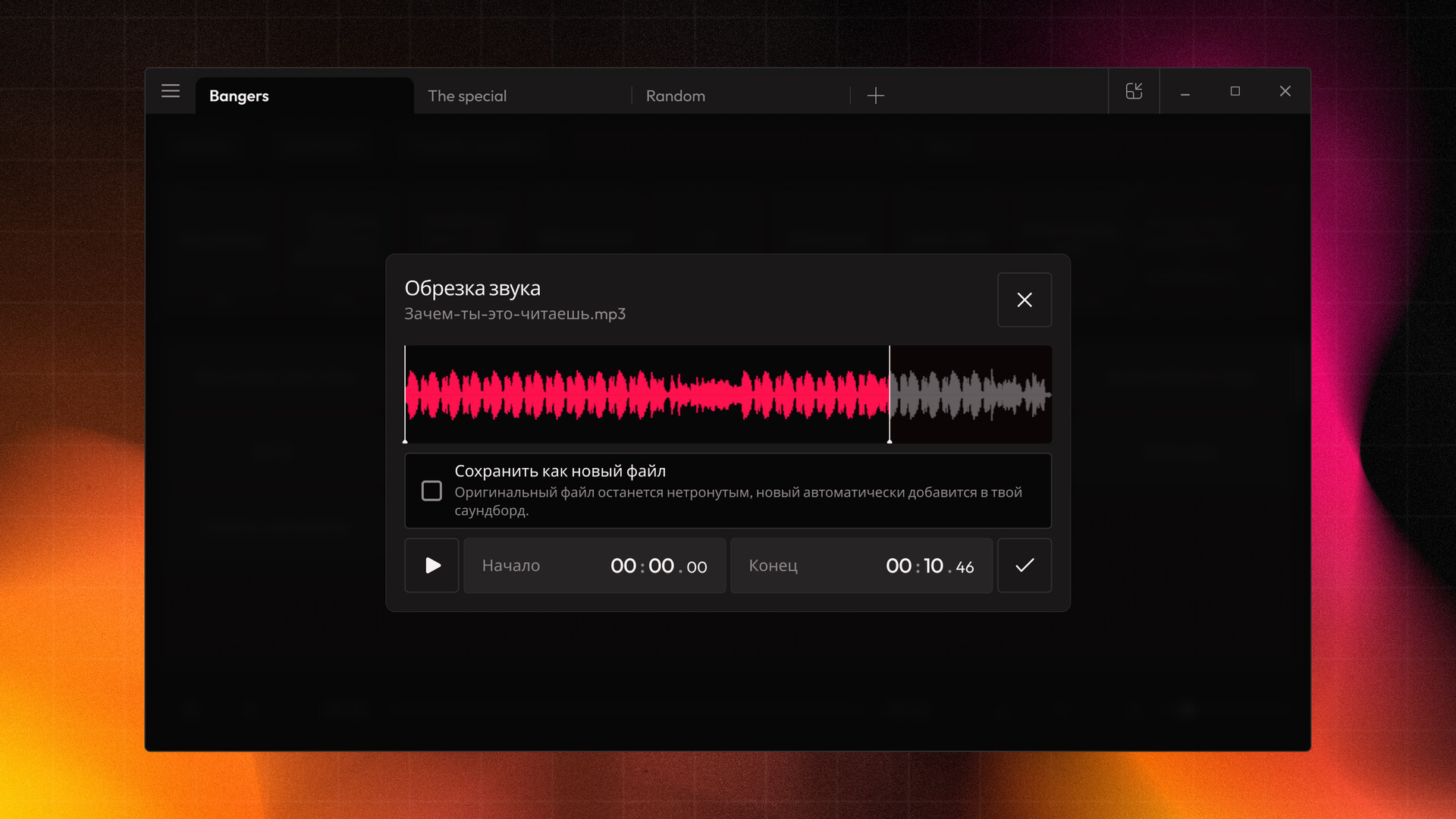This screenshot has height=819, width=1456.
Task: Close the Обрезка звука dialog
Action: 1025,300
